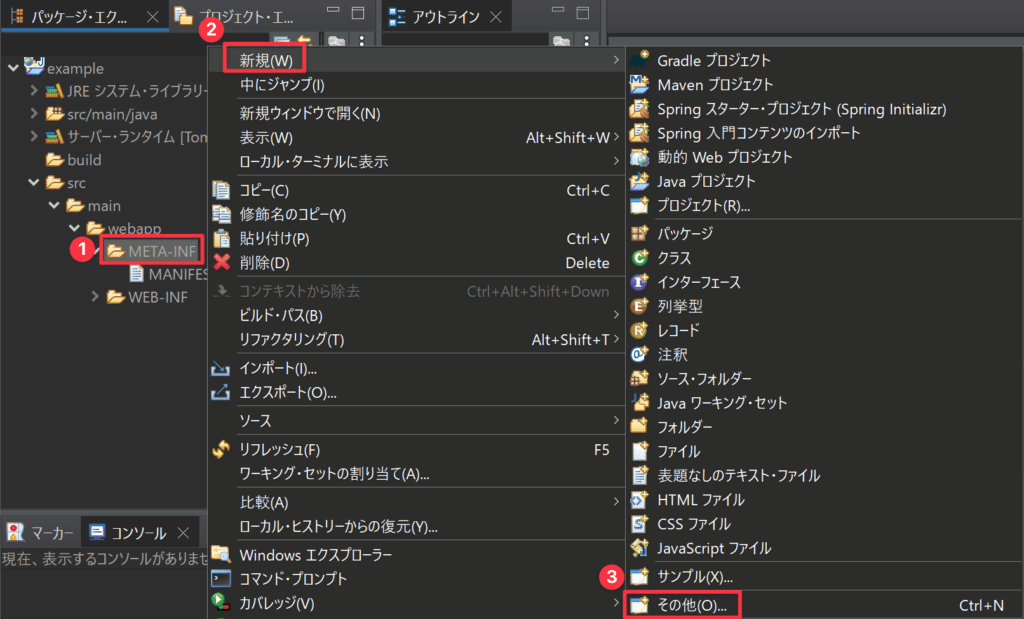
Task: Expand the src/main/java source folder
Action: pos(34,114)
